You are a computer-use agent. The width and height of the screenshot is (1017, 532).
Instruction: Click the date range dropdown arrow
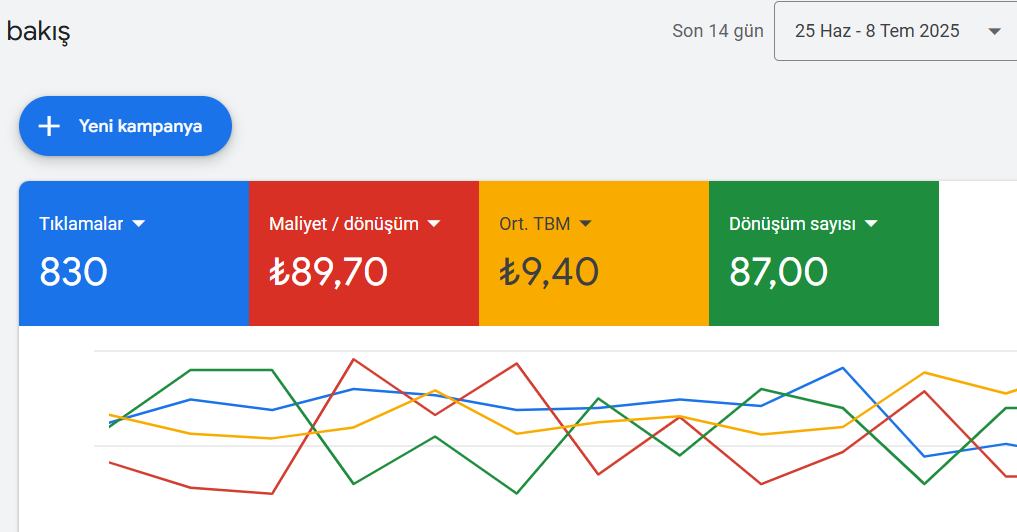point(994,31)
